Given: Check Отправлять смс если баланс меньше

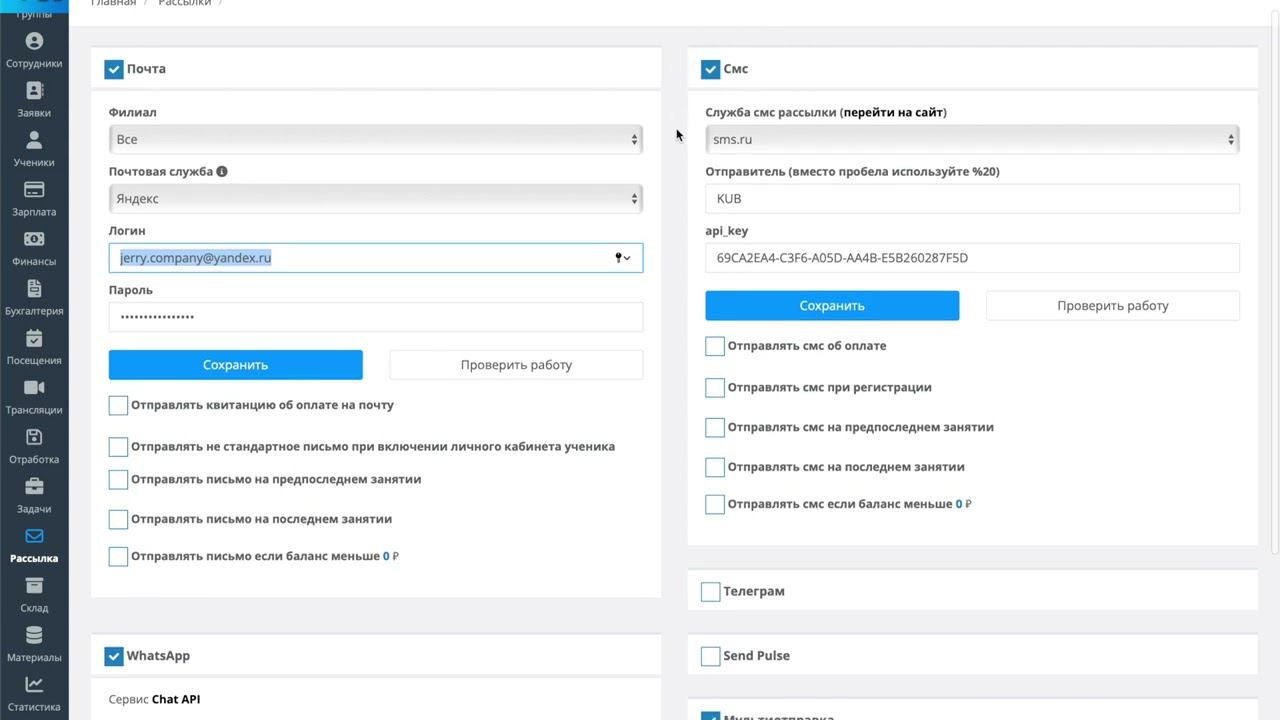Looking at the screenshot, I should (x=715, y=504).
